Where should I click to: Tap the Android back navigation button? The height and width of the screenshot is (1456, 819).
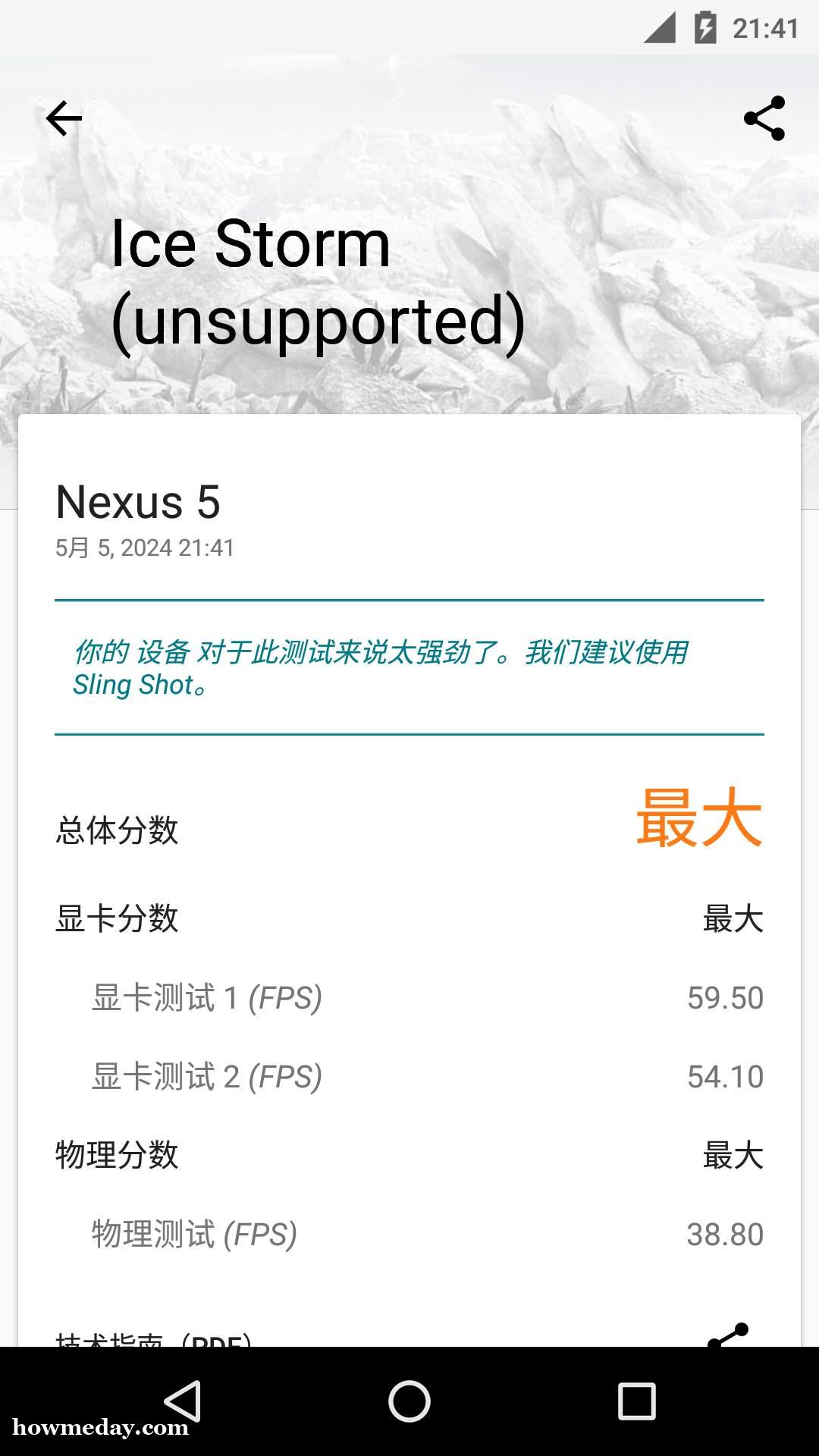[183, 1401]
